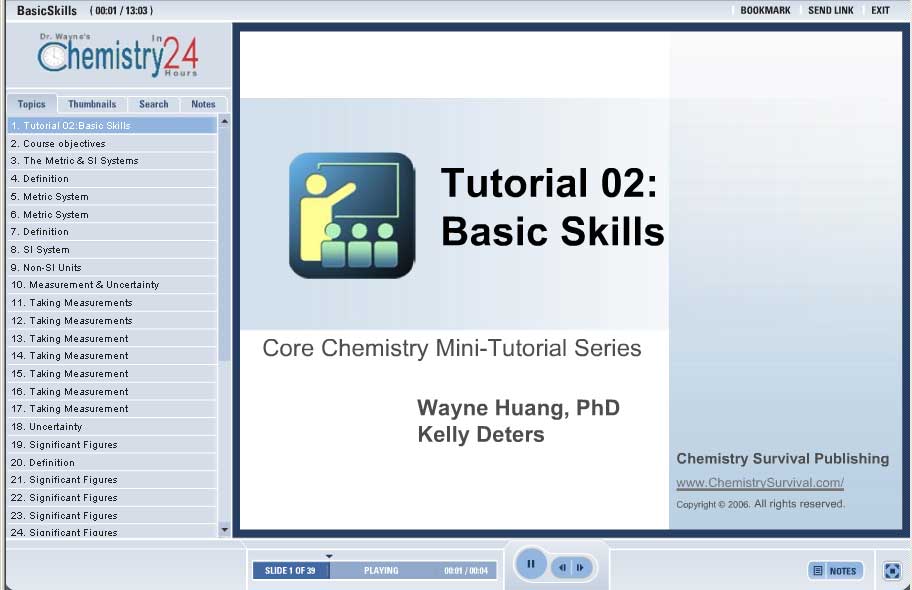Switch to the Search tab

click(x=153, y=104)
